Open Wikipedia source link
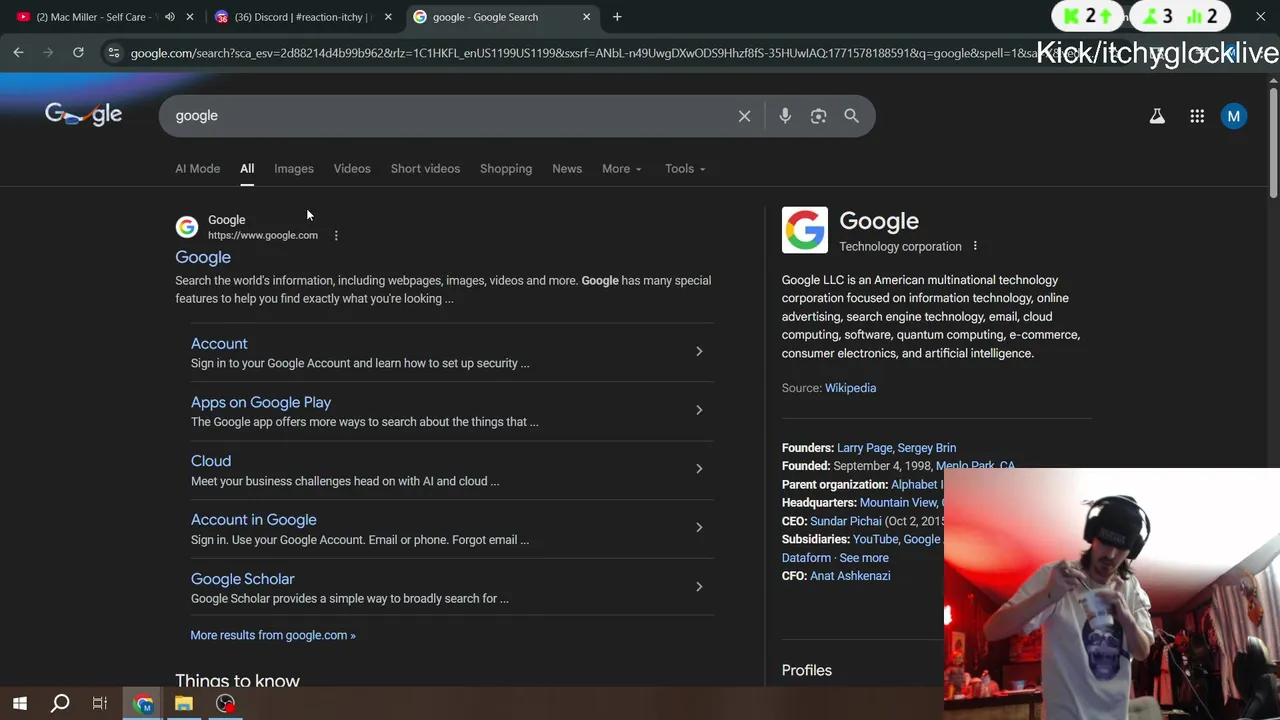 850,388
